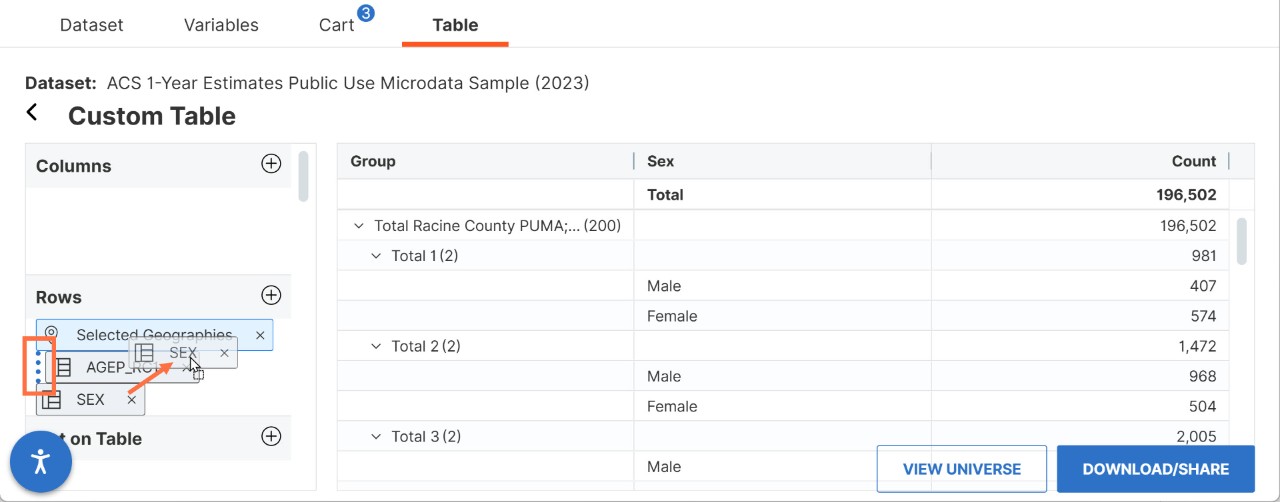Viewport: 1280px width, 502px height.
Task: Collapse the Total 3 (2) row
Action: (376, 436)
